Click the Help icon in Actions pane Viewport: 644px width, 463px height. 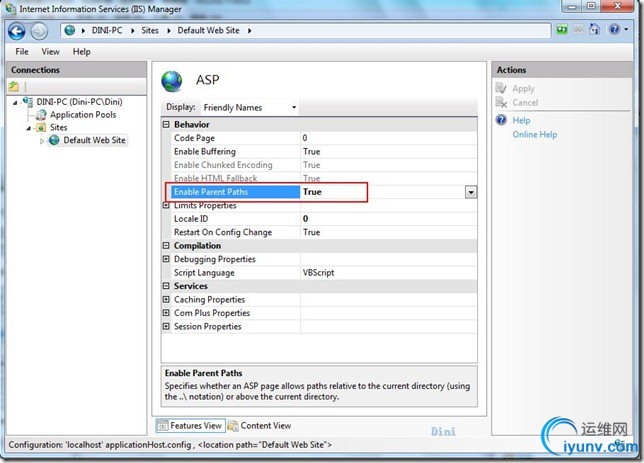[x=501, y=120]
